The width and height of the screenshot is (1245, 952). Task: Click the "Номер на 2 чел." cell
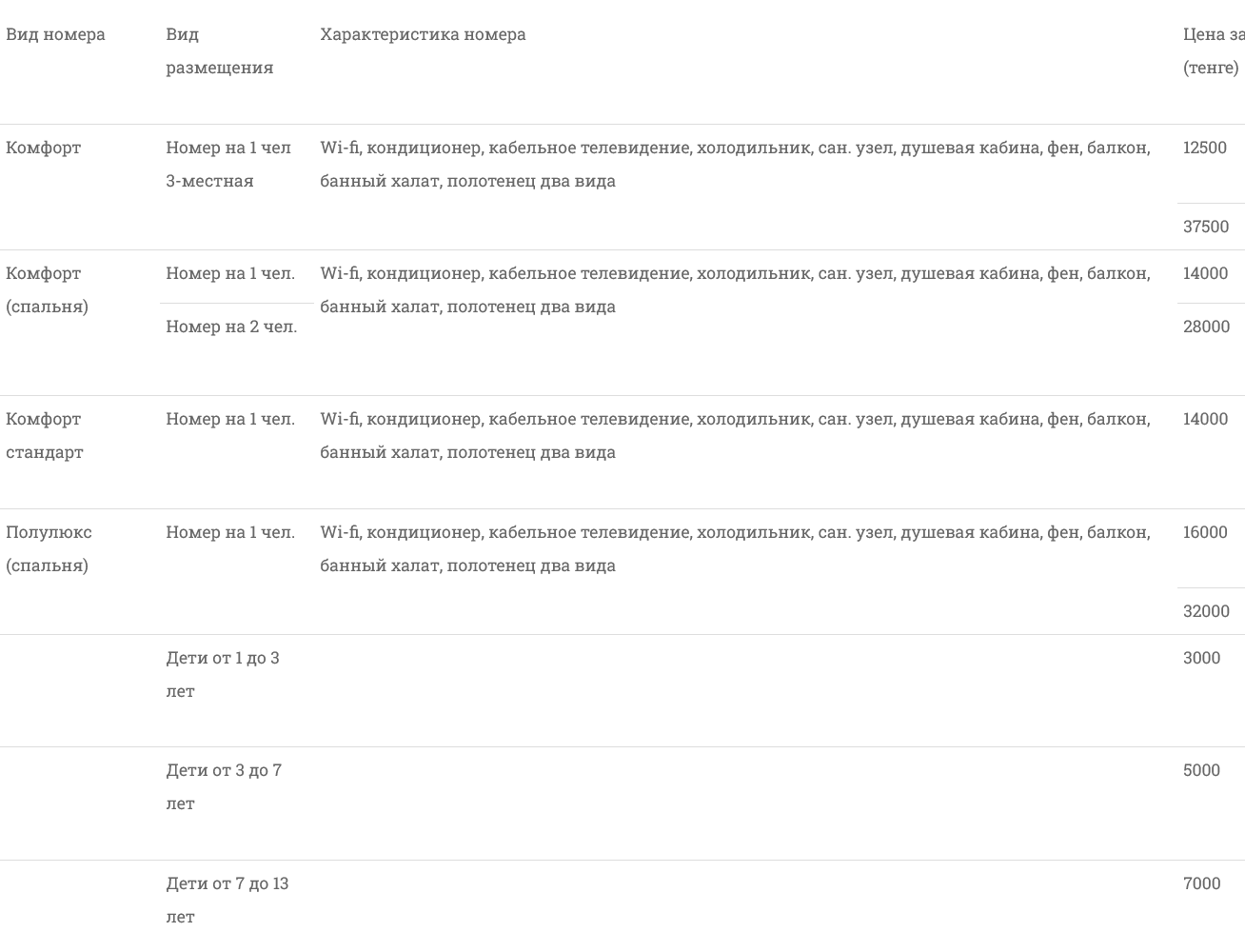231,327
